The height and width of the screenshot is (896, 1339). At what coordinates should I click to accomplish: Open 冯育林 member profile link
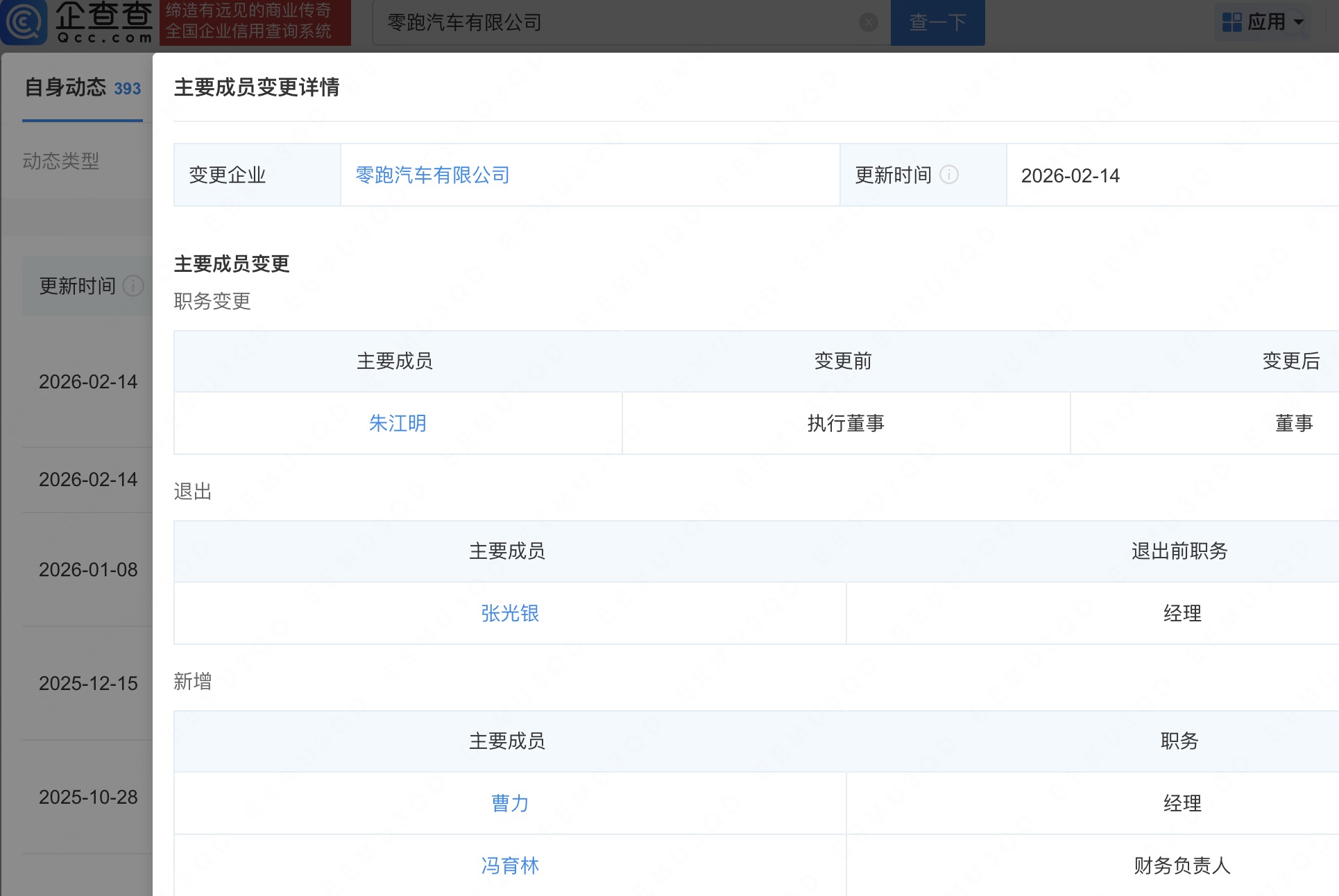(x=510, y=865)
